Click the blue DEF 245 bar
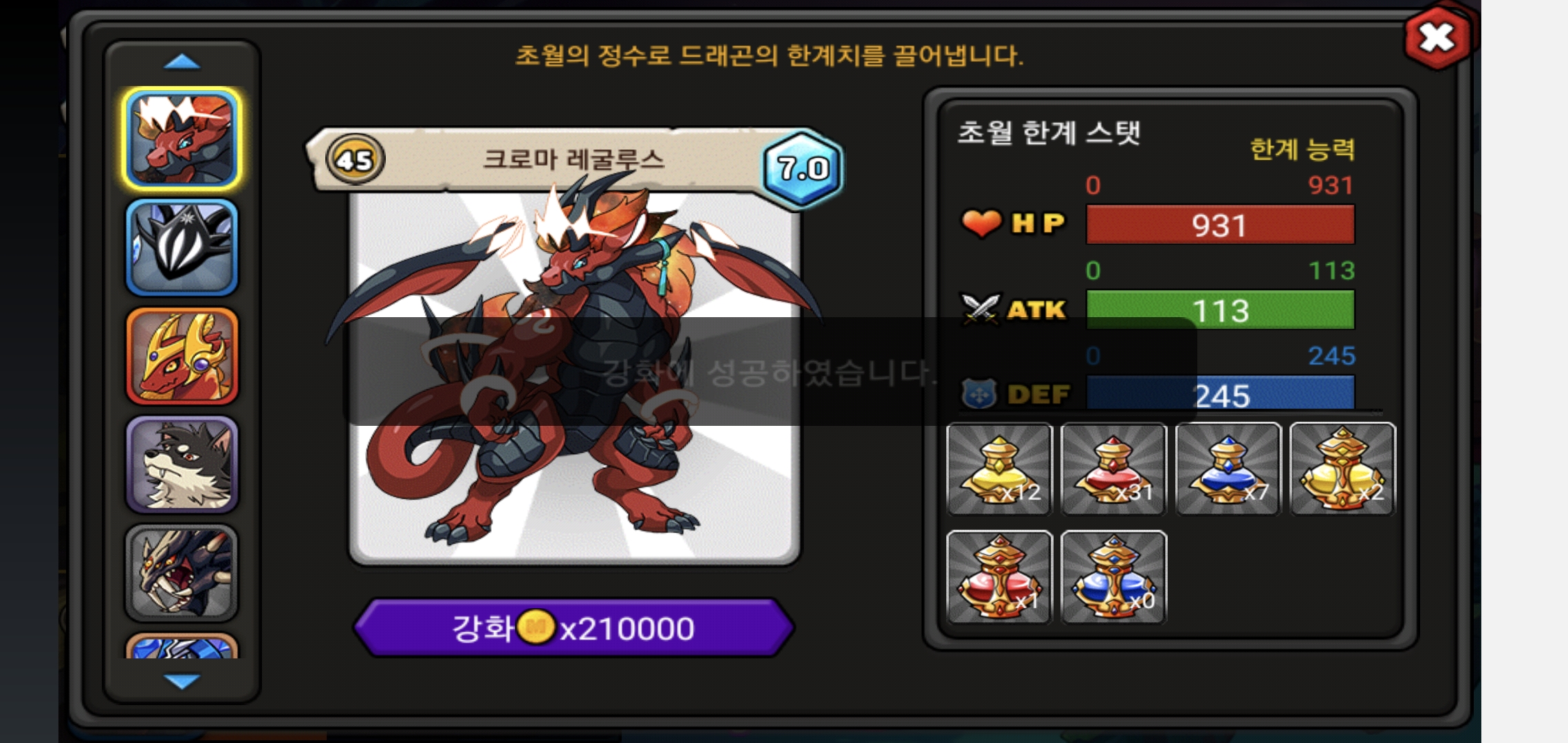Image resolution: width=1568 pixels, height=743 pixels. (x=1220, y=394)
